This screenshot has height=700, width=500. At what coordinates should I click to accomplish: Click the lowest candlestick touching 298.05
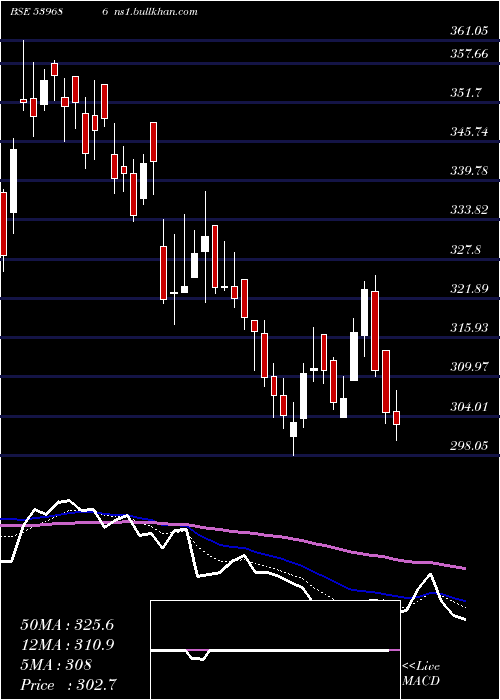[x=293, y=429]
